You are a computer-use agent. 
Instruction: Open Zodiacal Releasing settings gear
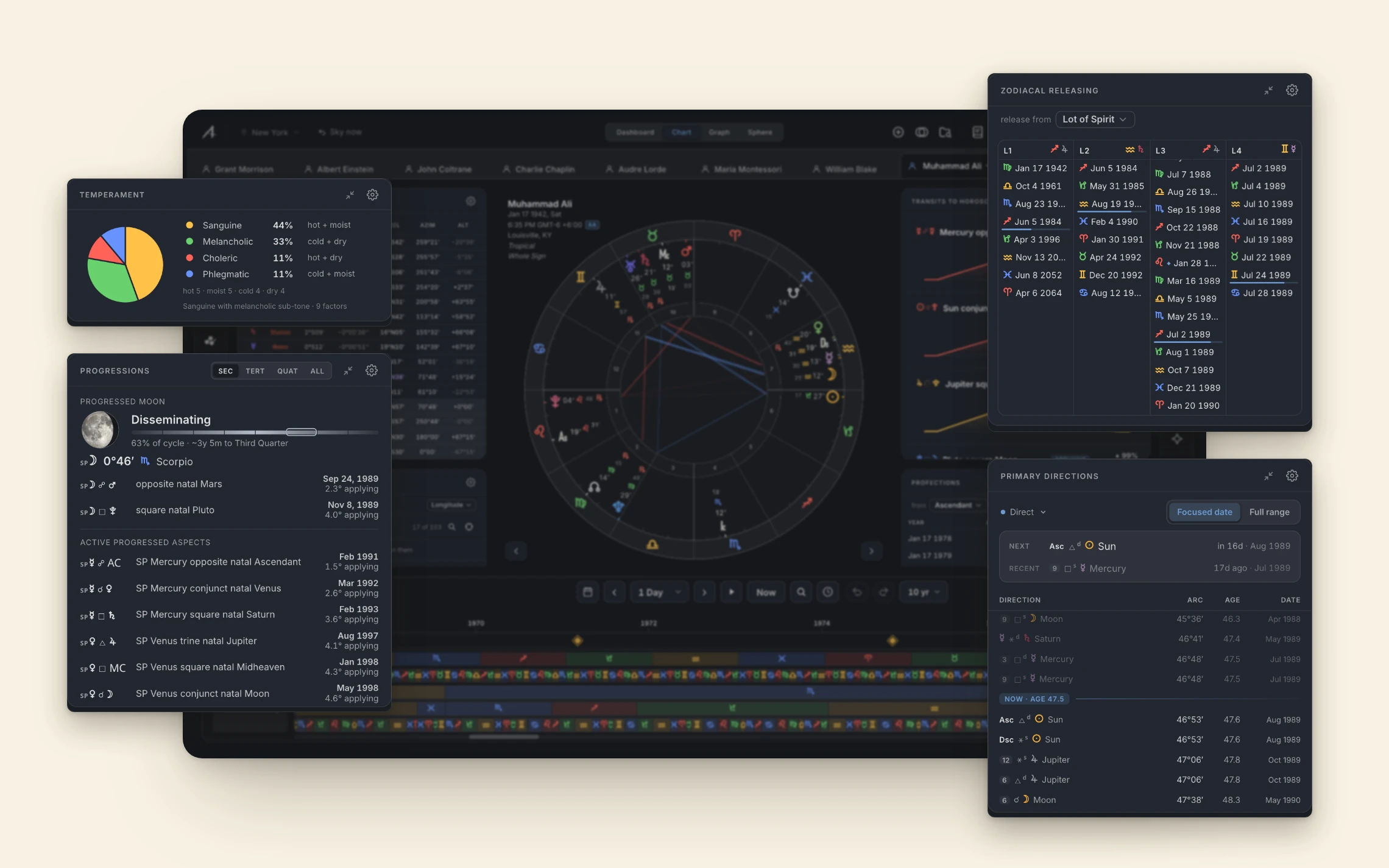pos(1292,90)
